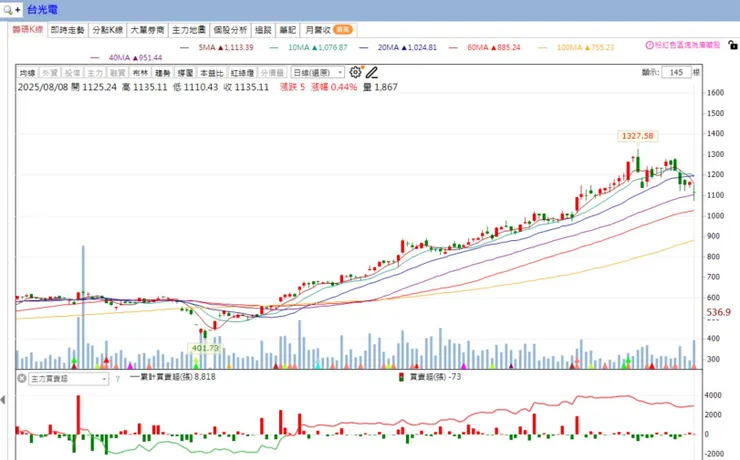Image resolution: width=740 pixels, height=460 pixels.
Task: Toggle the 外資 overlay button
Action: tap(50, 73)
